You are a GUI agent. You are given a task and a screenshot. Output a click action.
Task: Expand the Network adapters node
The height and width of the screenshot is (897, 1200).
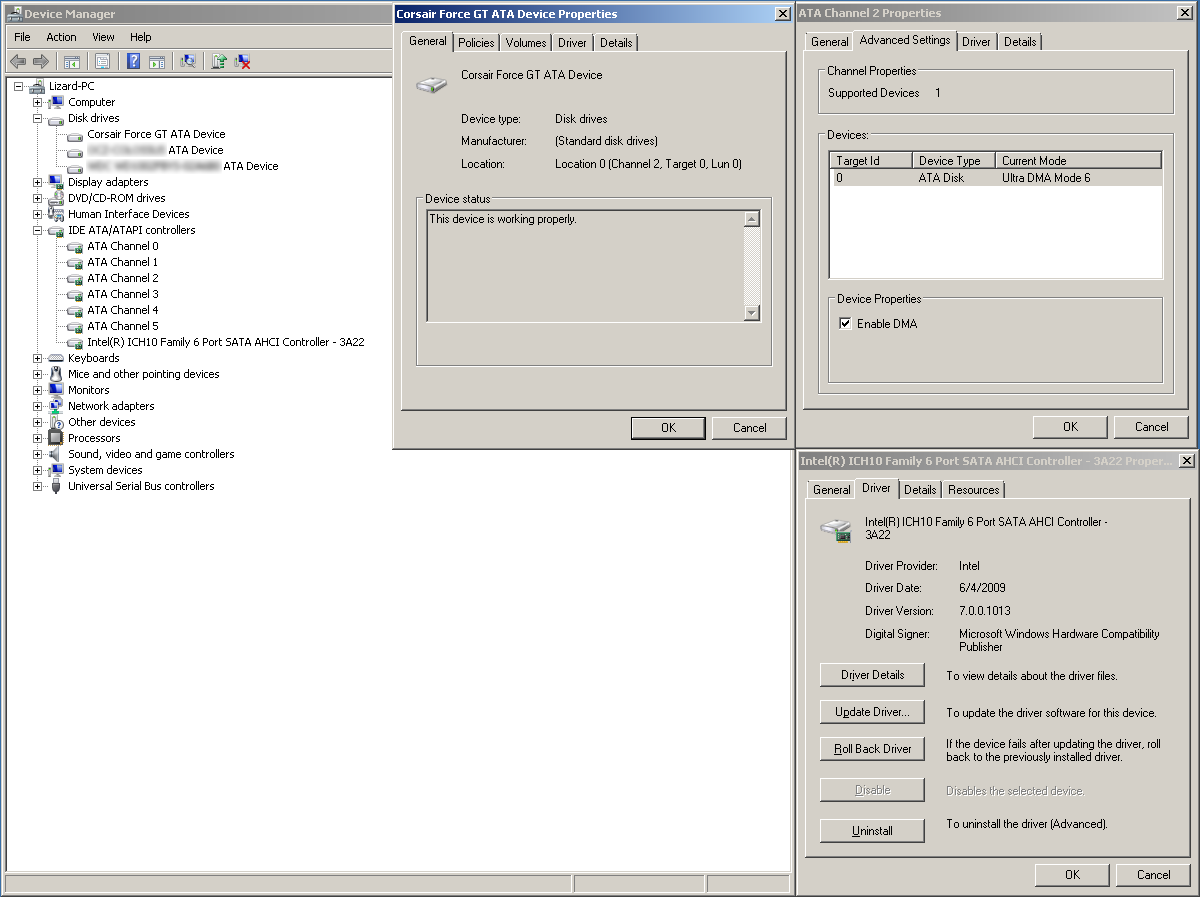coord(37,406)
